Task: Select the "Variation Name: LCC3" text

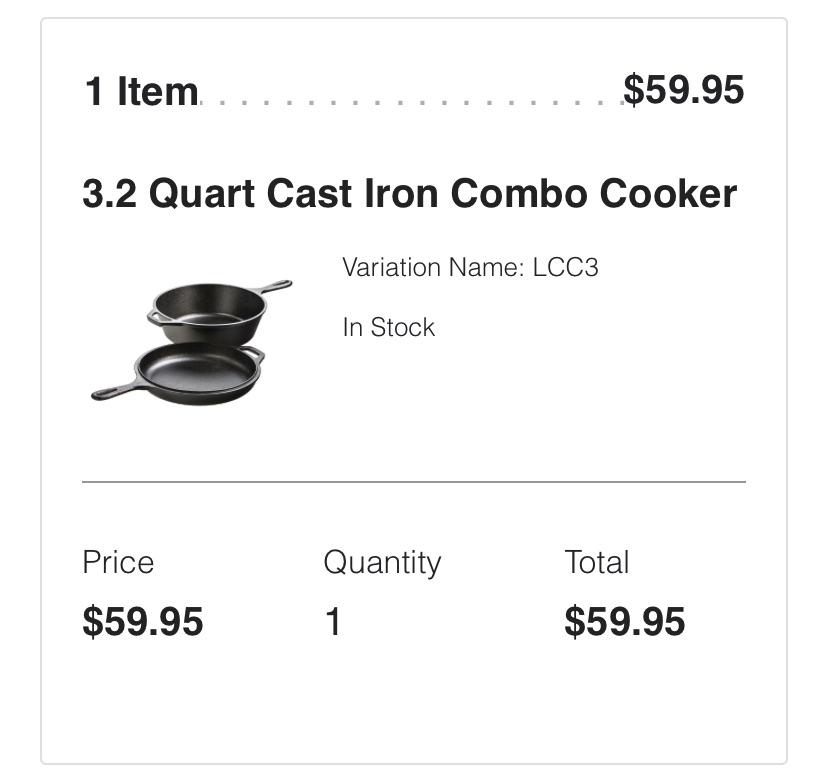Action: tap(470, 268)
